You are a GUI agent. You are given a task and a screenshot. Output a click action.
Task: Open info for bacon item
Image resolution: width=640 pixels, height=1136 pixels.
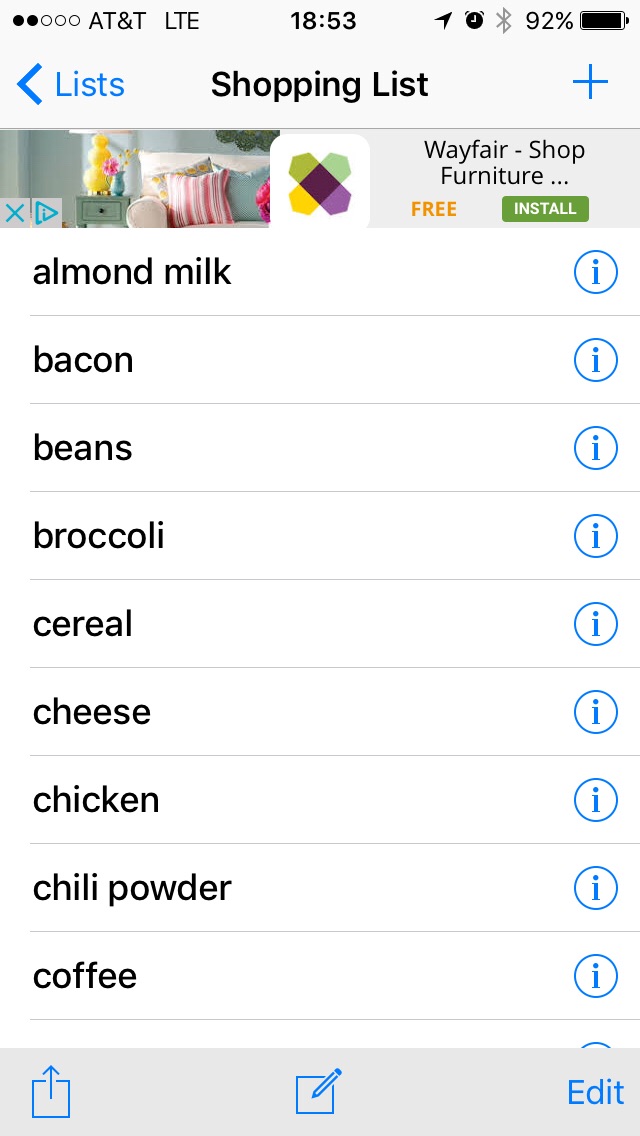click(596, 360)
